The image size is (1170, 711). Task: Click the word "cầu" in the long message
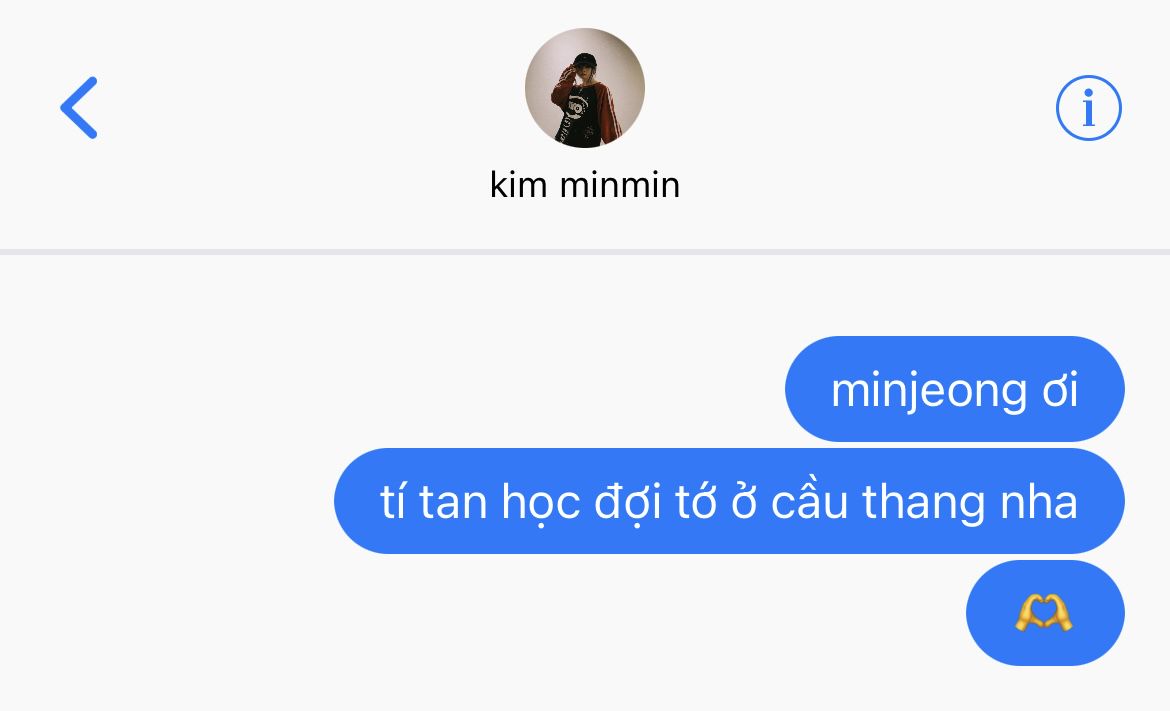[x=810, y=499]
